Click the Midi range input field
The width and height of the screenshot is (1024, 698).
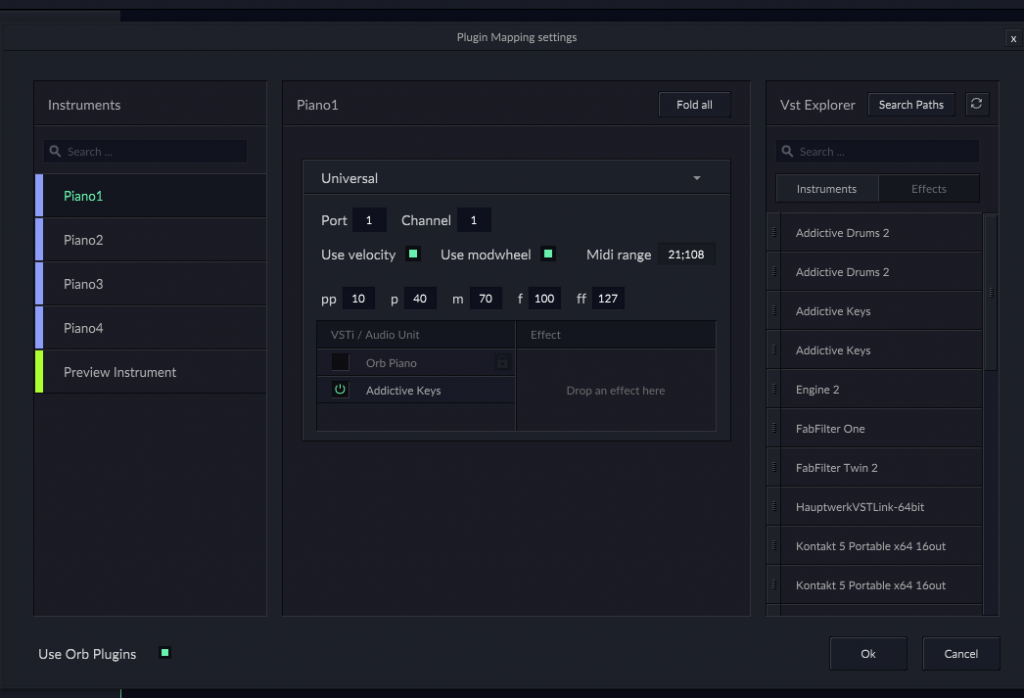[686, 254]
